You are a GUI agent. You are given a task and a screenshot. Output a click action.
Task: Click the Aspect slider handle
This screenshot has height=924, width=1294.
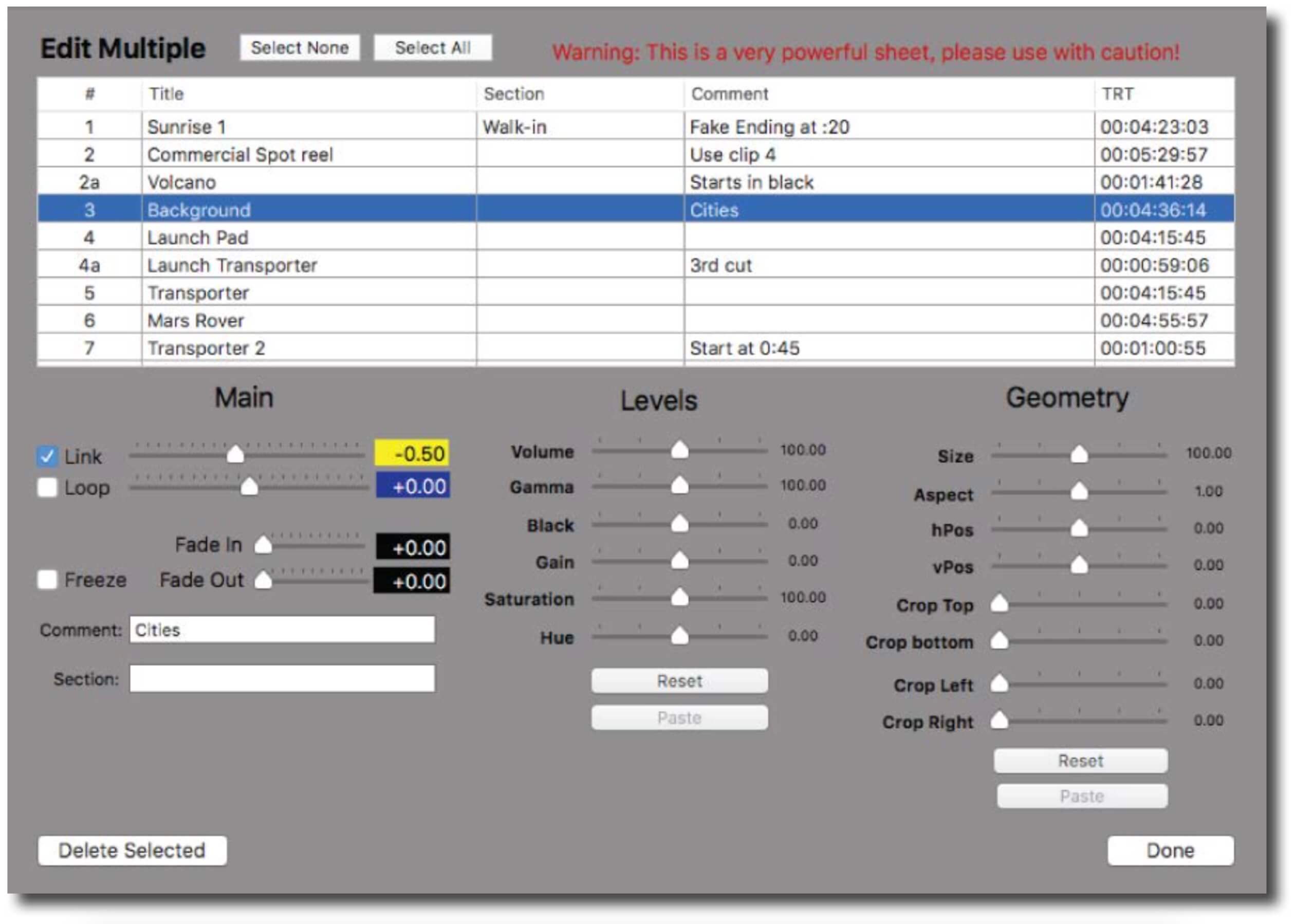[1079, 490]
